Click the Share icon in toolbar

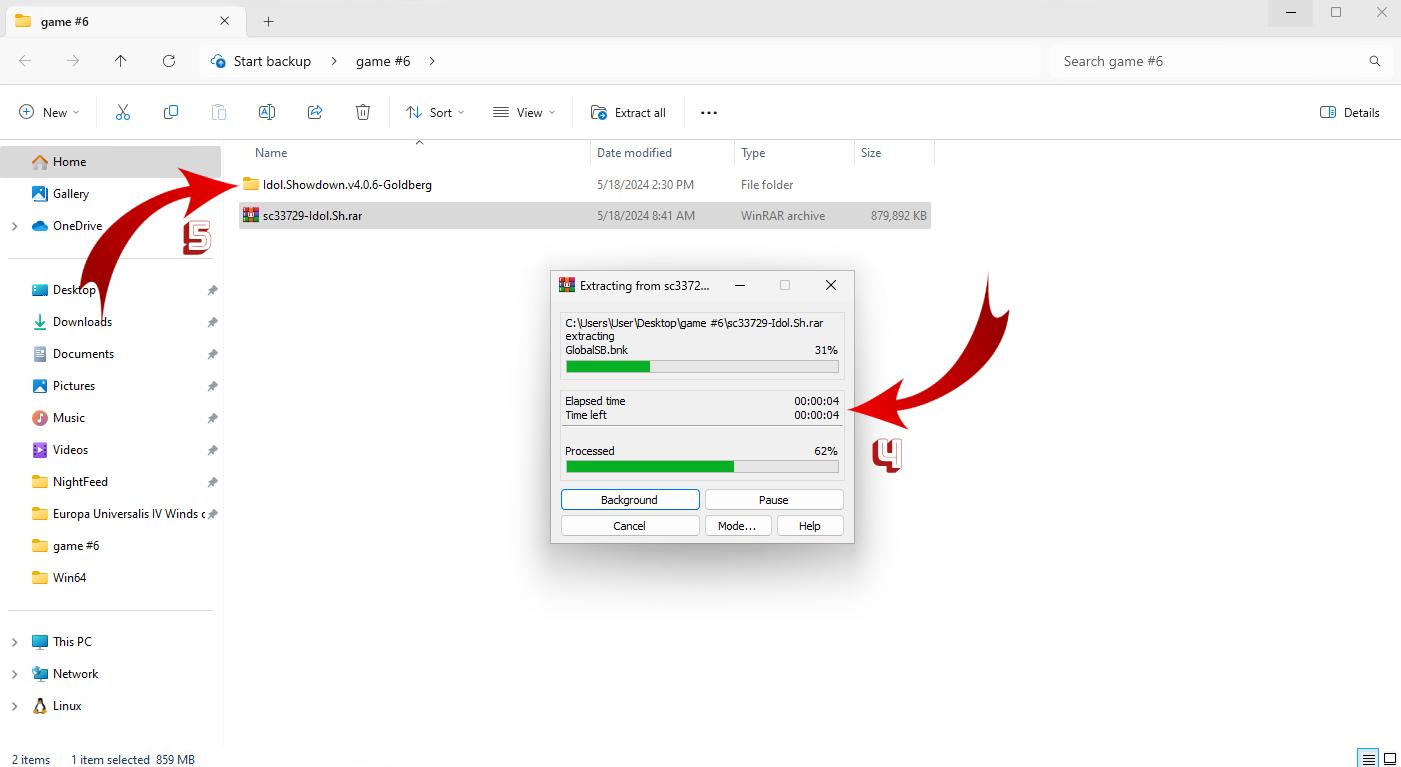tap(315, 113)
